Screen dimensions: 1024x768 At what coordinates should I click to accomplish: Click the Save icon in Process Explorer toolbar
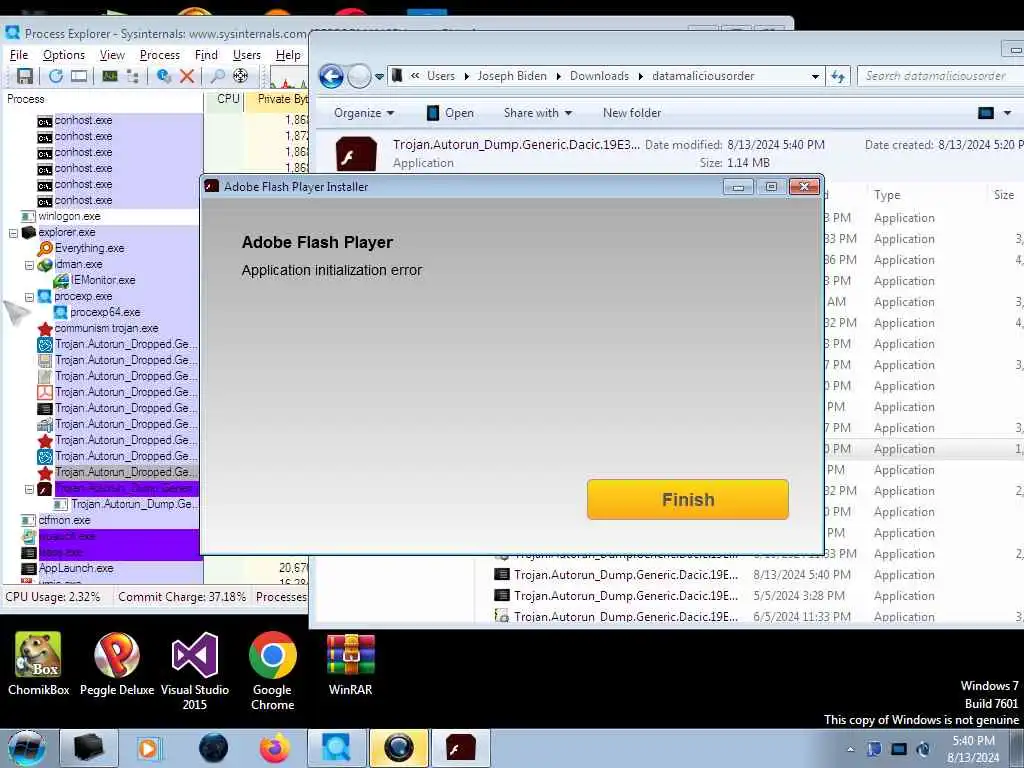[x=25, y=76]
